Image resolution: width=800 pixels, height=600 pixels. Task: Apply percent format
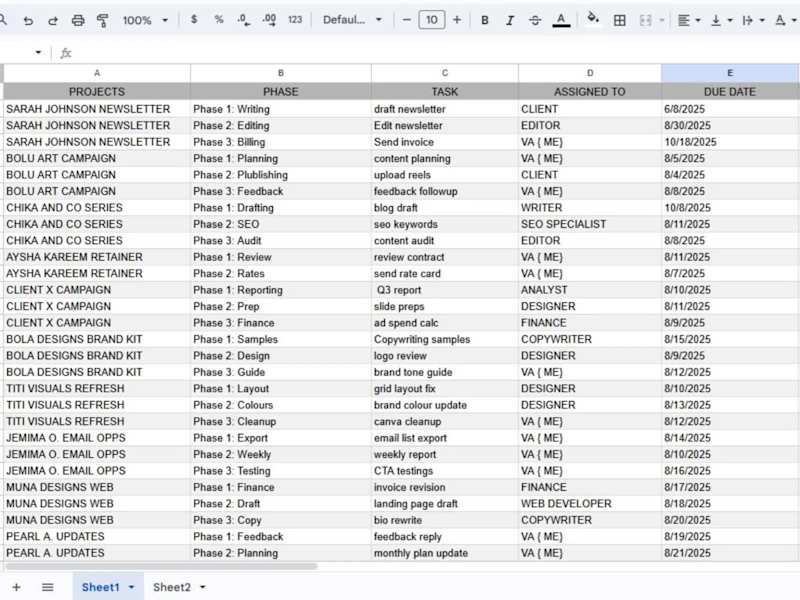click(x=217, y=19)
